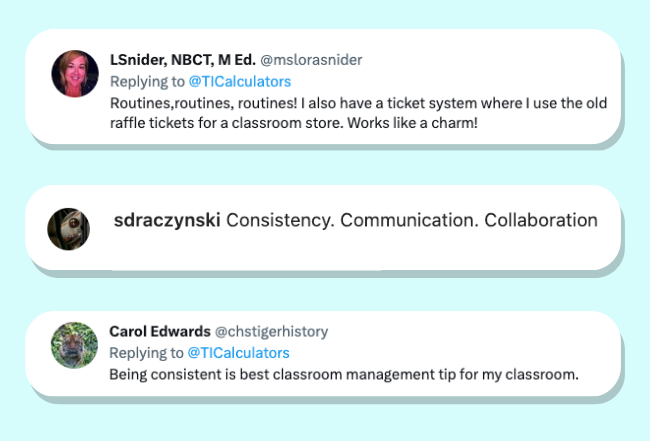This screenshot has height=441, width=650.
Task: Open the sdraczynski username
Action: (x=168, y=220)
